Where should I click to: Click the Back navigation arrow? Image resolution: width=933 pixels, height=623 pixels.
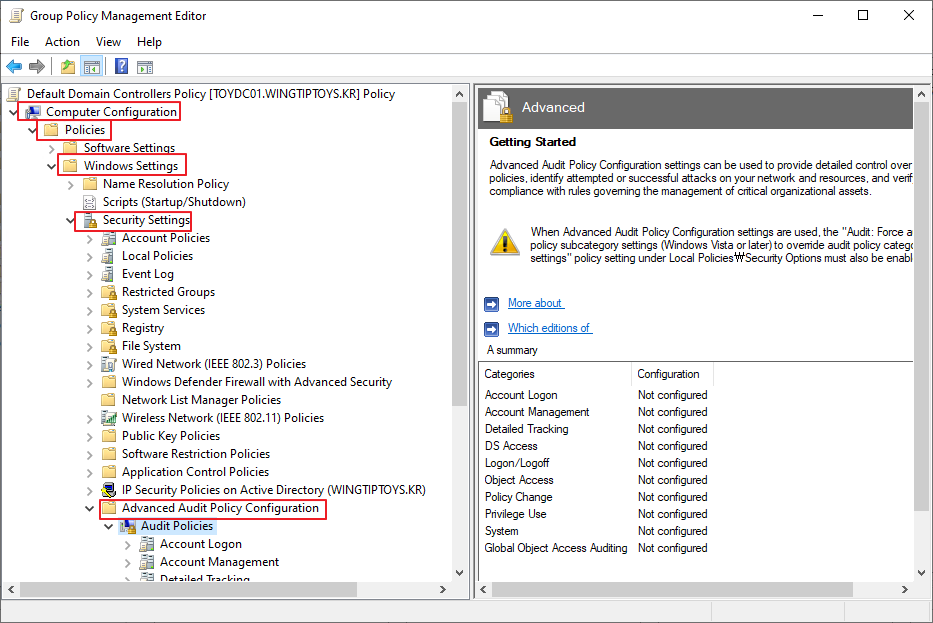[14, 66]
